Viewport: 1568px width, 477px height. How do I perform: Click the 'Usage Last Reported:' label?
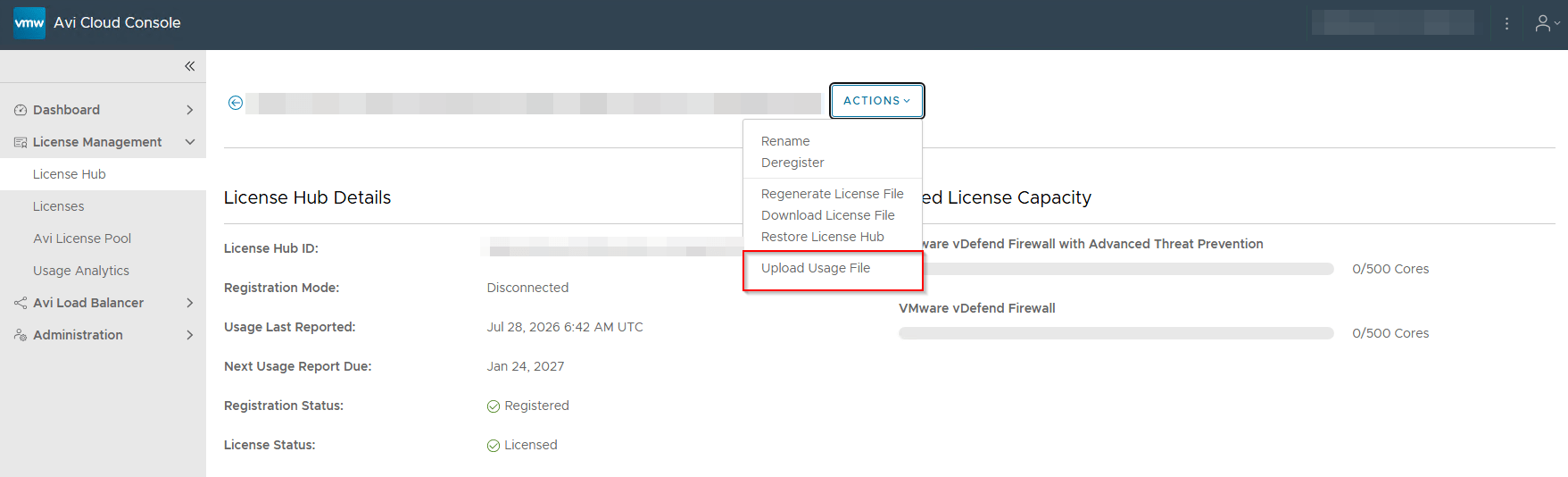pyautogui.click(x=289, y=327)
